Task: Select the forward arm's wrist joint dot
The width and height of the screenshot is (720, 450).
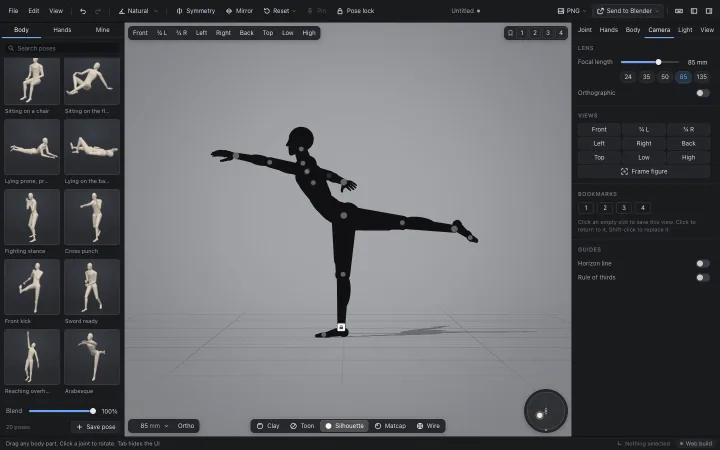Action: (x=236, y=156)
